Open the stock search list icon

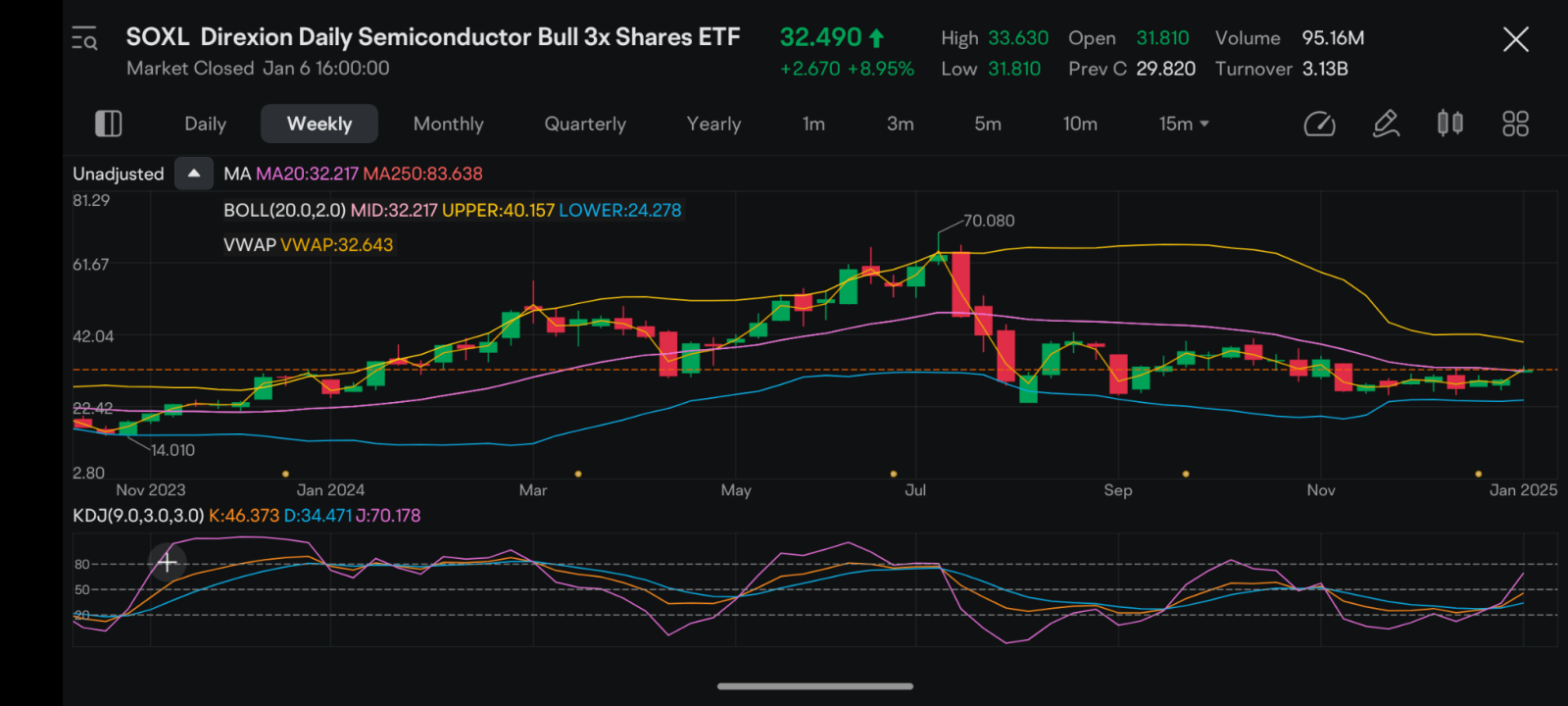point(84,39)
